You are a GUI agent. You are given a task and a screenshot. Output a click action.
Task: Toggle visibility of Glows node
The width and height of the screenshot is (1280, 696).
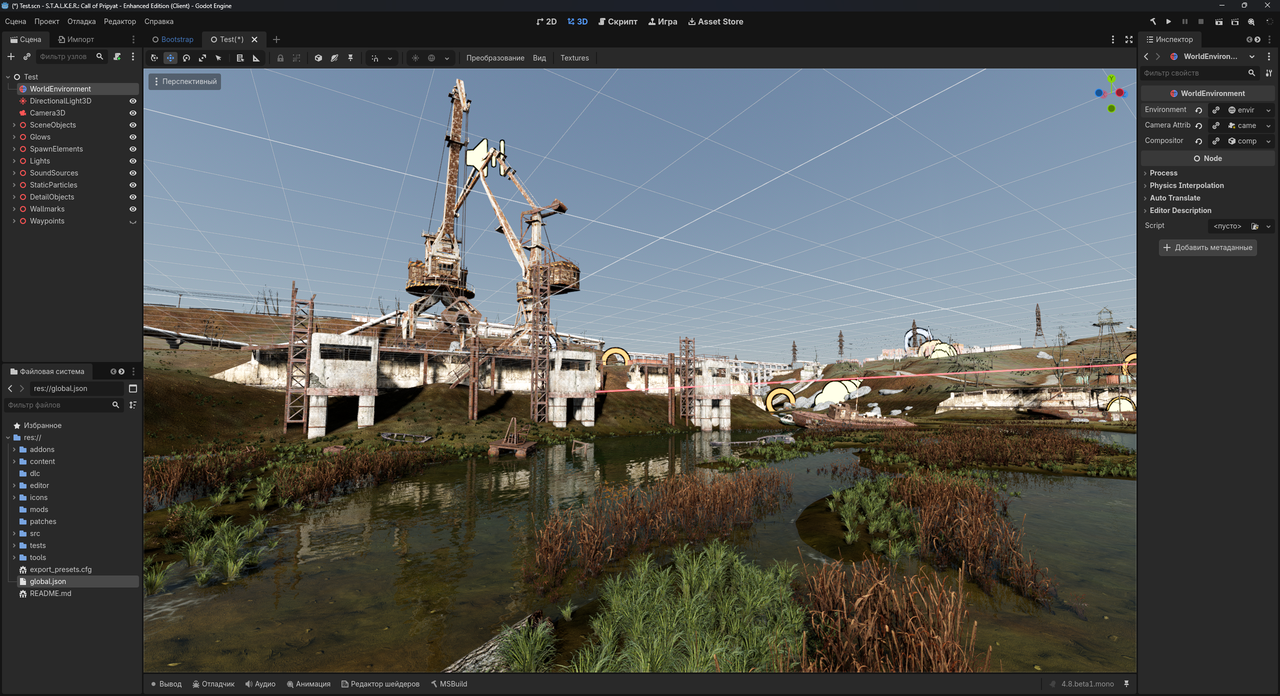[x=133, y=137]
